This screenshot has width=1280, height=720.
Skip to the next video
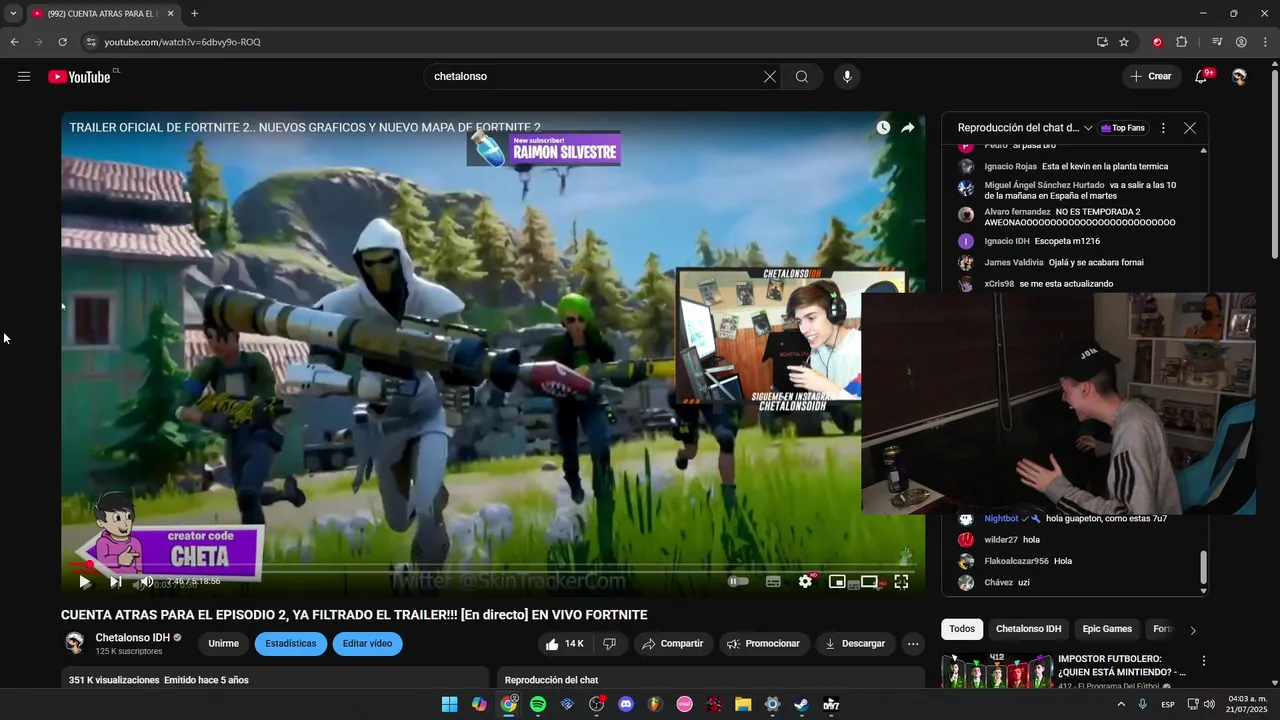(x=115, y=582)
